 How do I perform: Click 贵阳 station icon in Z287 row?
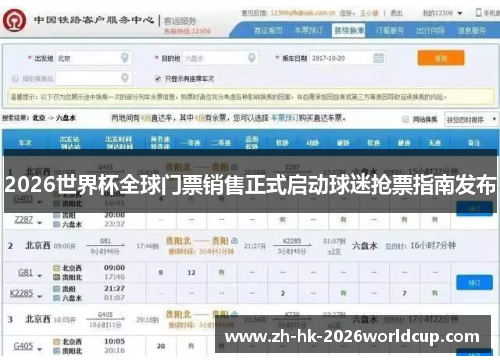coord(57,215)
